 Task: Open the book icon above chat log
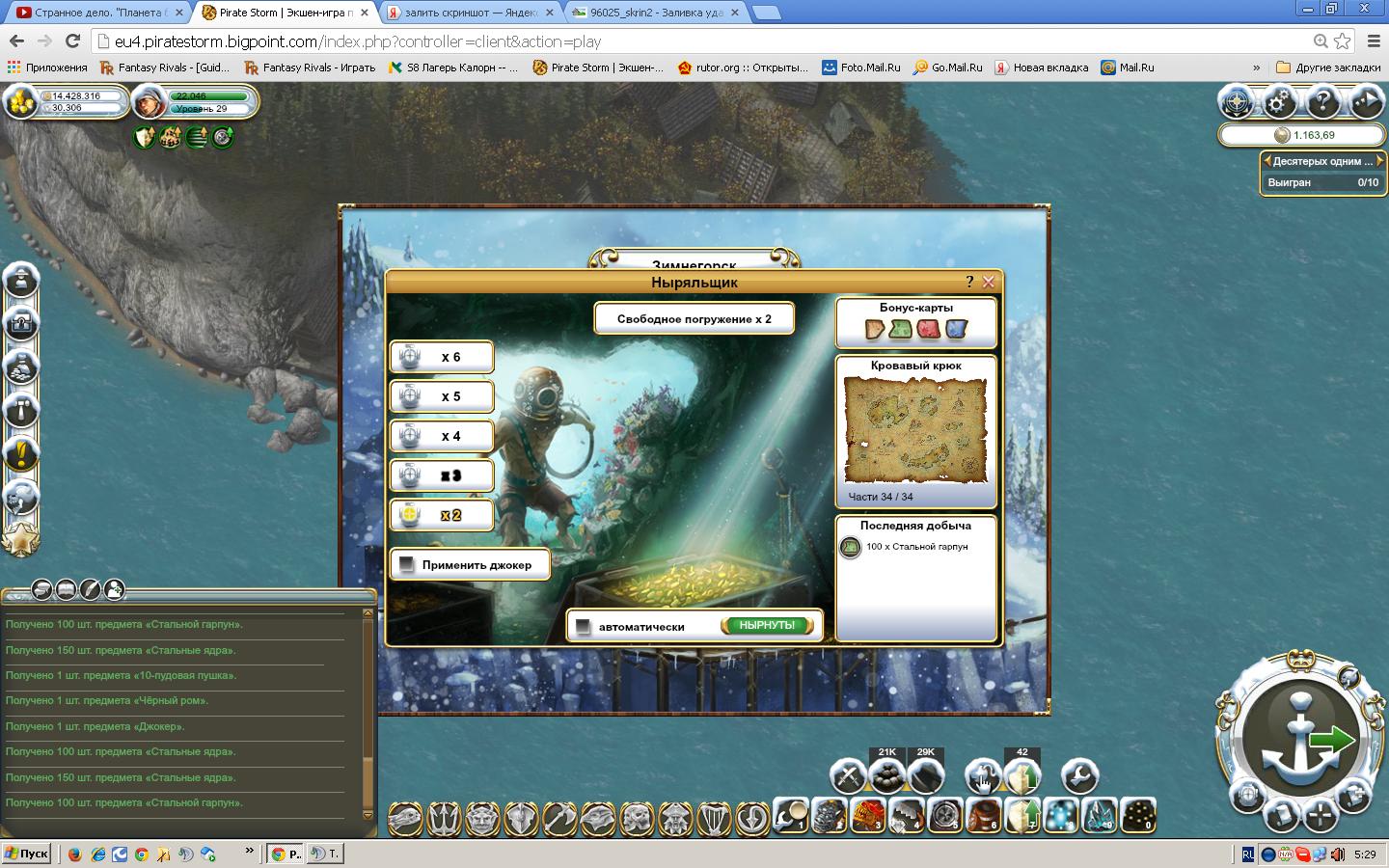66,588
